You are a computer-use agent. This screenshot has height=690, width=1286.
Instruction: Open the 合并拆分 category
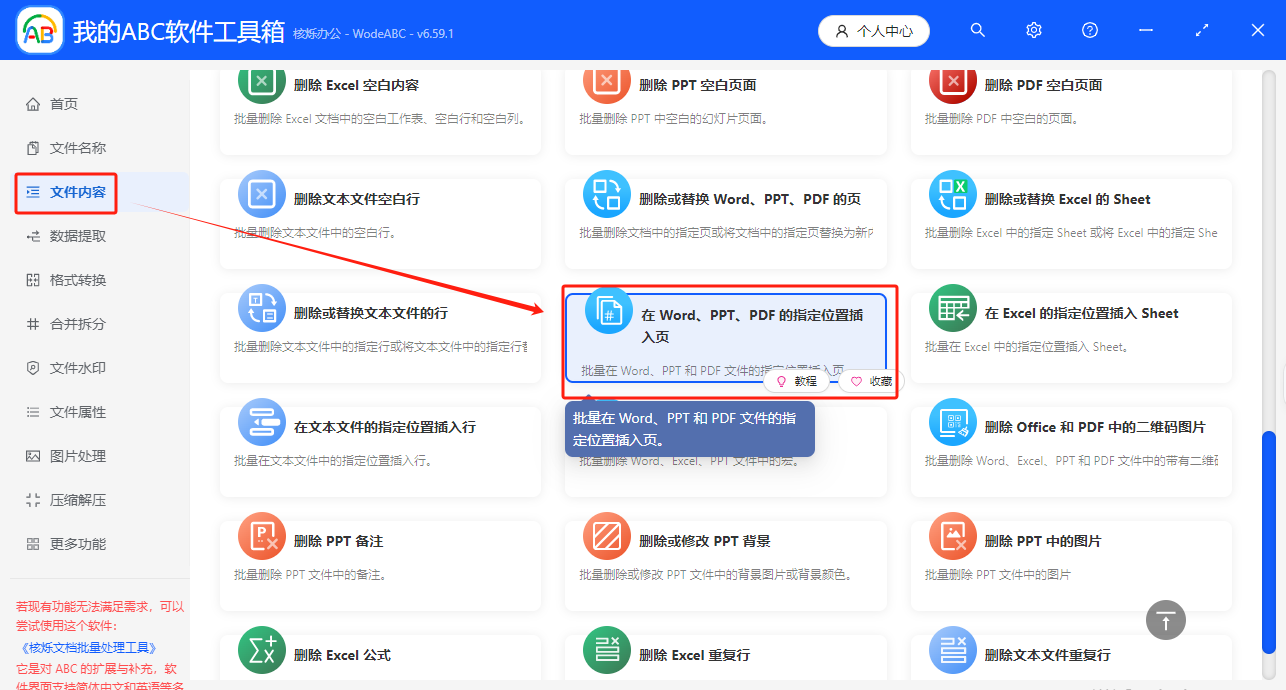(x=63, y=326)
